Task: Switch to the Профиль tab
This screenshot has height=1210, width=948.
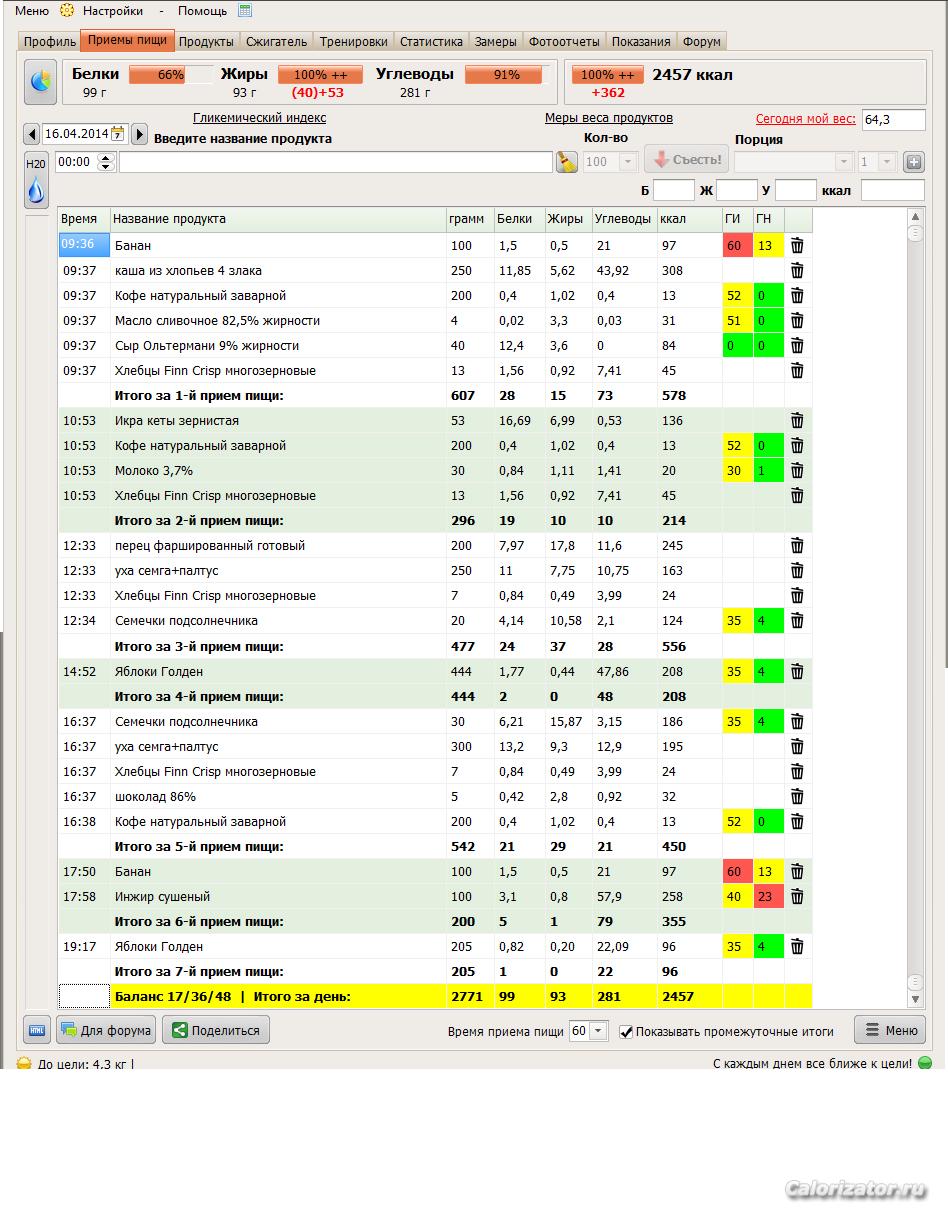Action: [x=50, y=42]
